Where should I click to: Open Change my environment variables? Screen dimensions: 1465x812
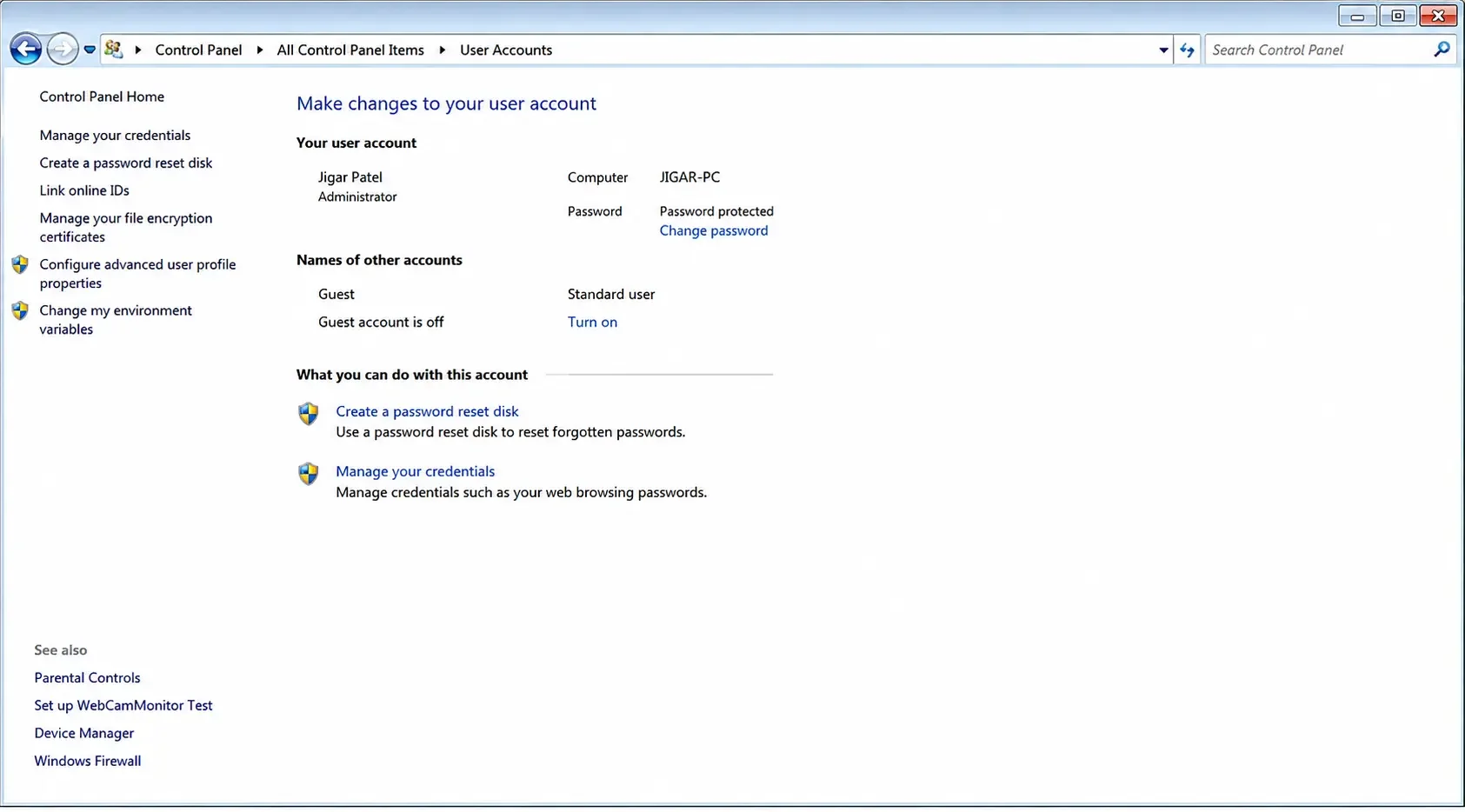[x=116, y=320]
